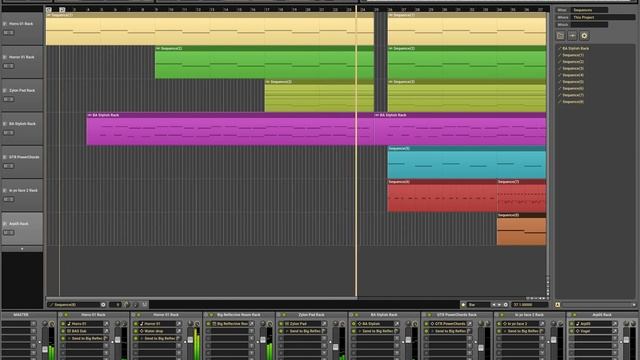The height and width of the screenshot is (360, 640).
Task: Open editor icon for Vogel module
Action: point(615,331)
